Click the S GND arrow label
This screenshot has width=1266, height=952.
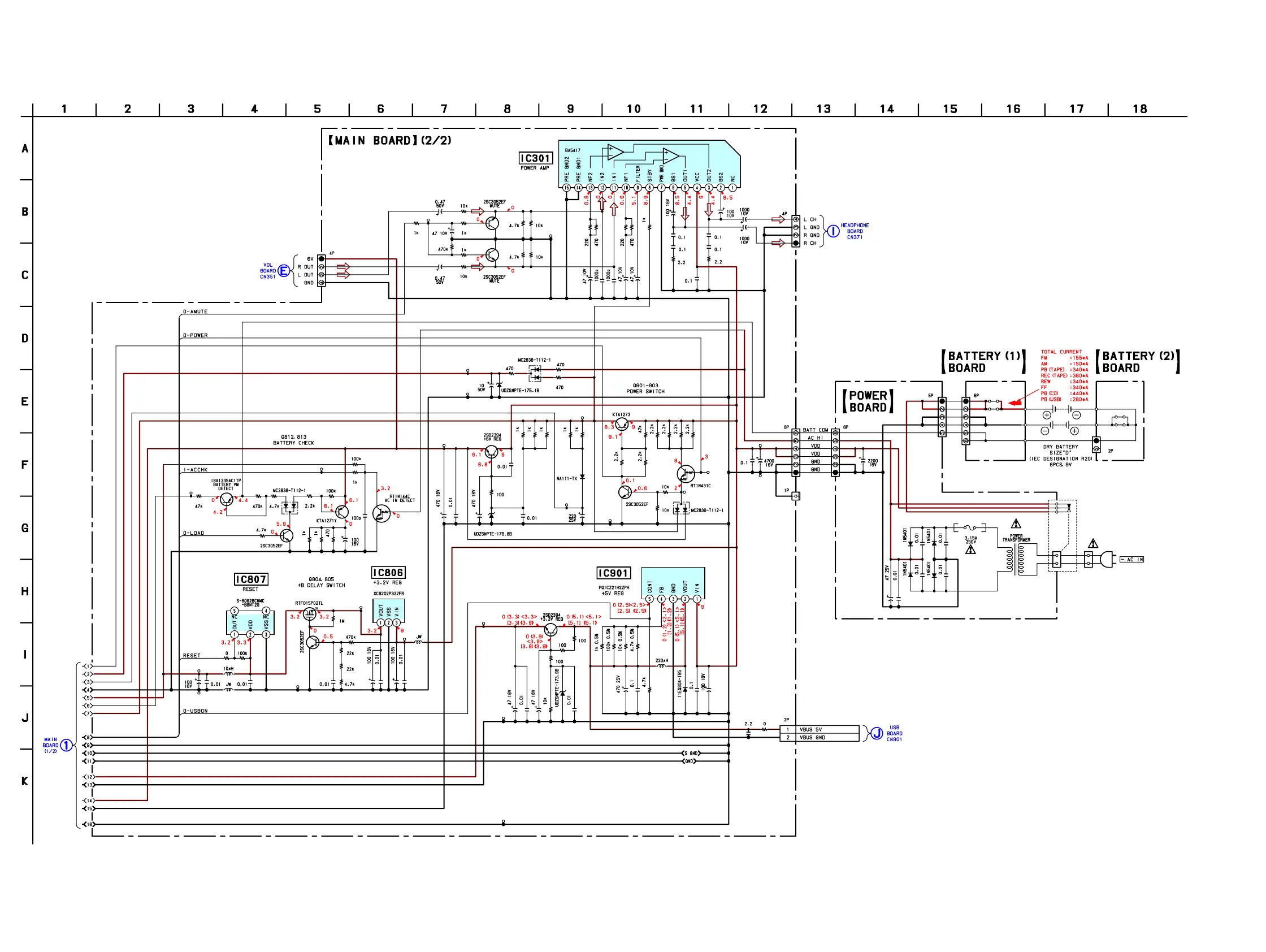(x=692, y=754)
